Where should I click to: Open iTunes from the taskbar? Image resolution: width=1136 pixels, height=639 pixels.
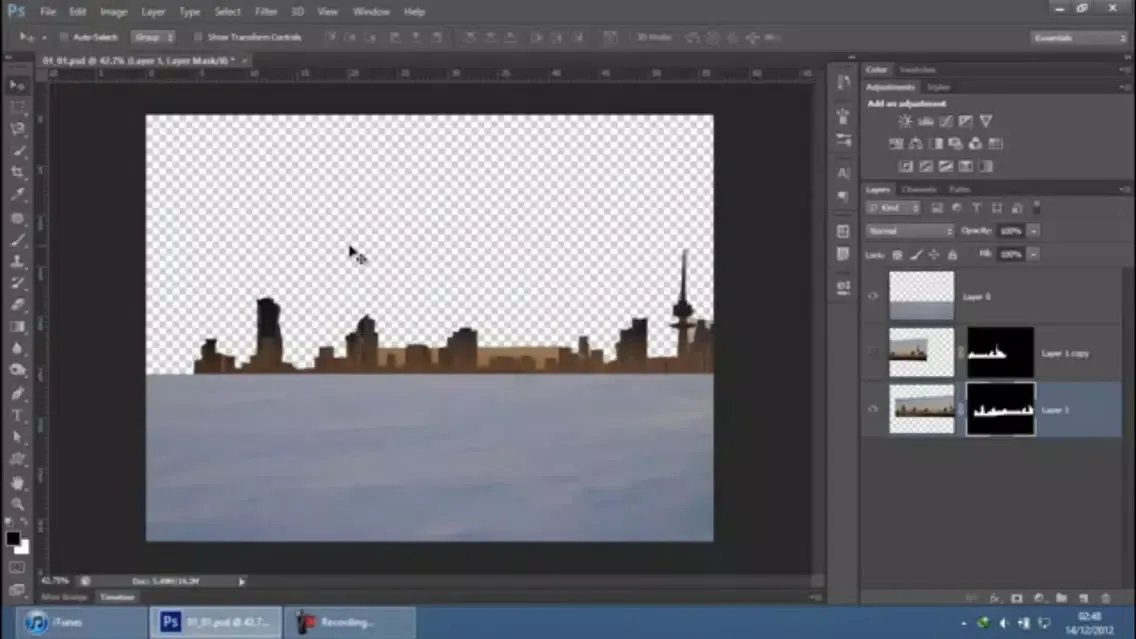(82, 622)
